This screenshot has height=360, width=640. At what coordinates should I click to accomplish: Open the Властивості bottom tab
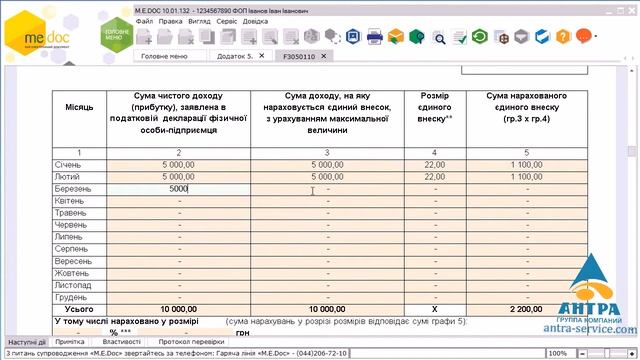[121, 342]
